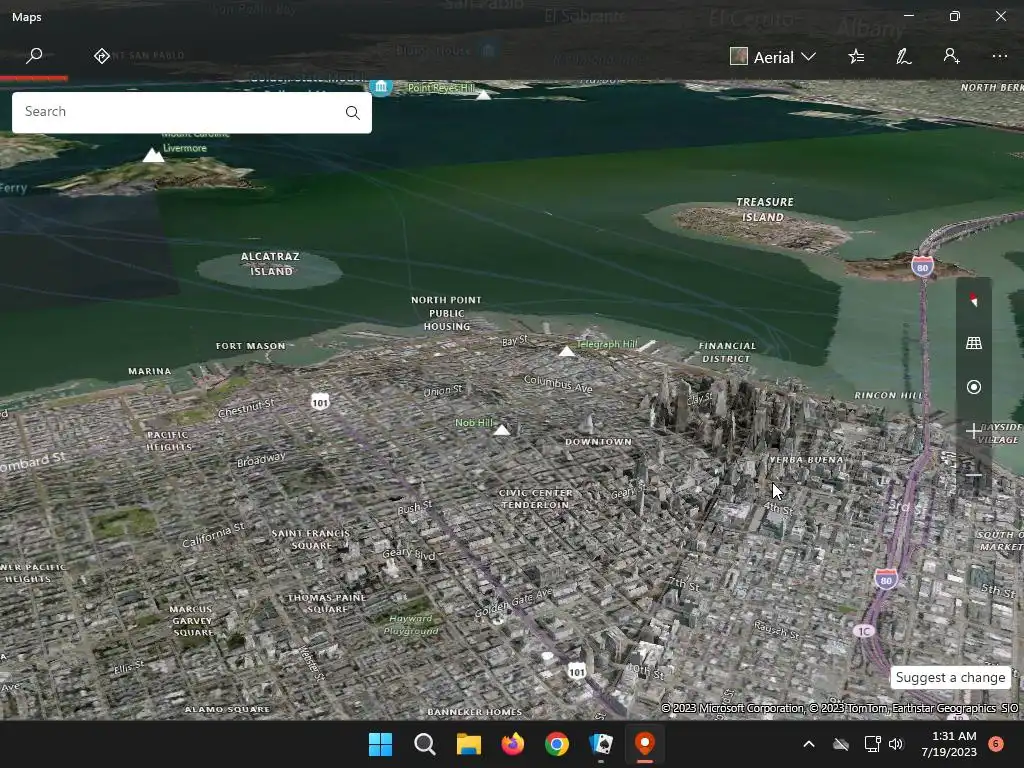The width and height of the screenshot is (1024, 768).
Task: Show my location target icon
Action: tap(974, 387)
